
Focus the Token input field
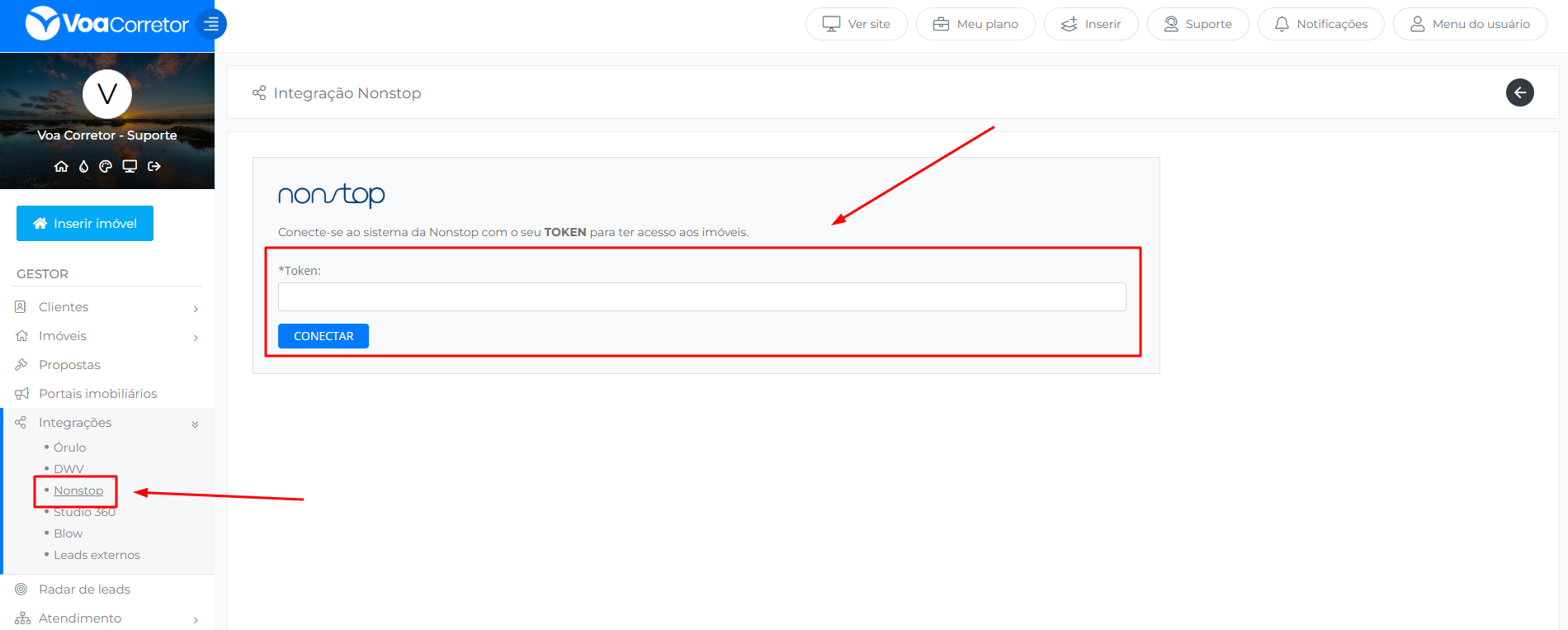tap(701, 297)
